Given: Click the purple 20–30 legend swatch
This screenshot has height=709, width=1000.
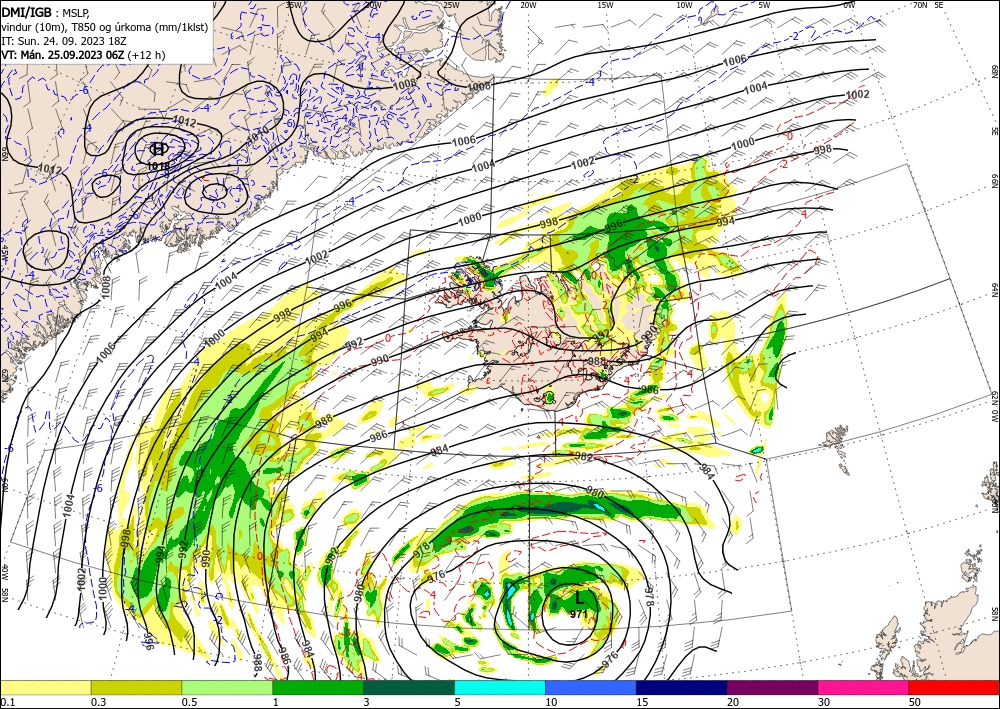Looking at the screenshot, I should (772, 687).
